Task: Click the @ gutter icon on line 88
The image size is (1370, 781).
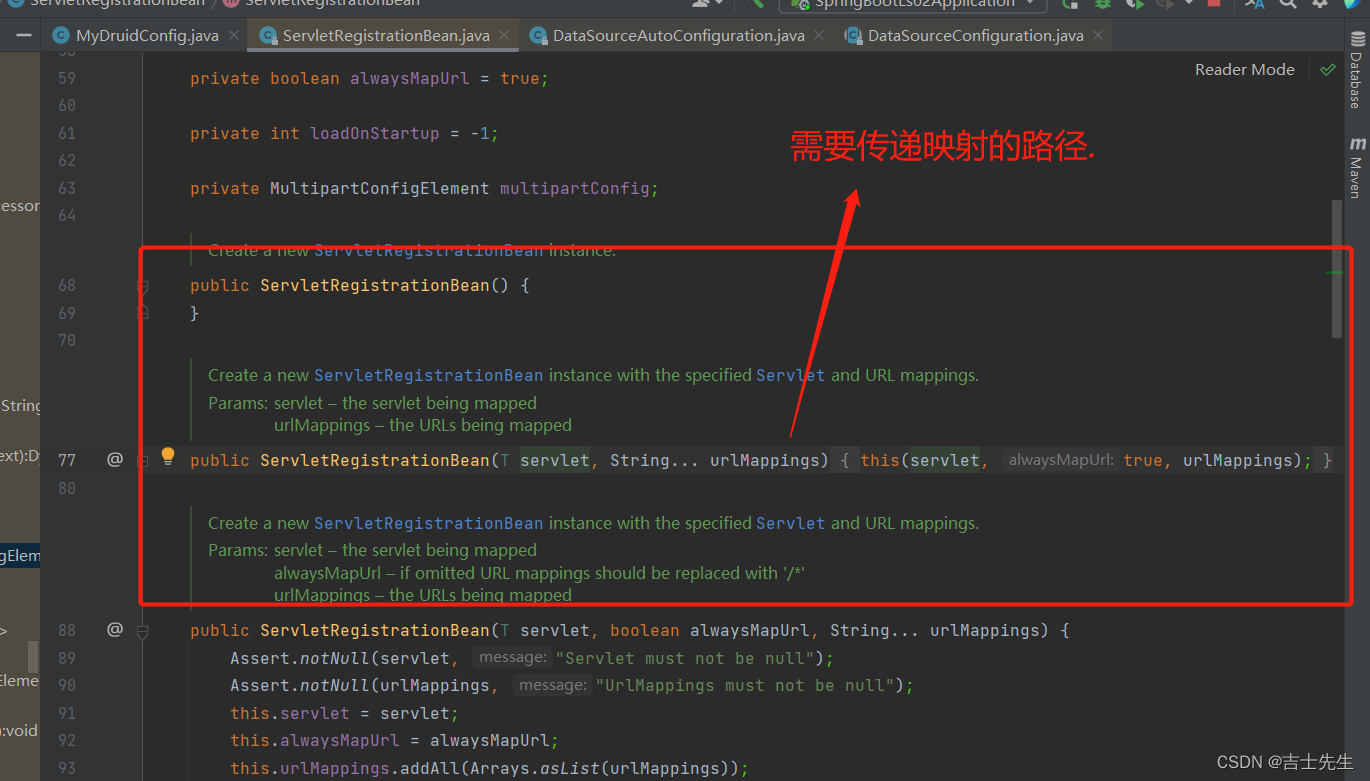Action: pos(115,630)
